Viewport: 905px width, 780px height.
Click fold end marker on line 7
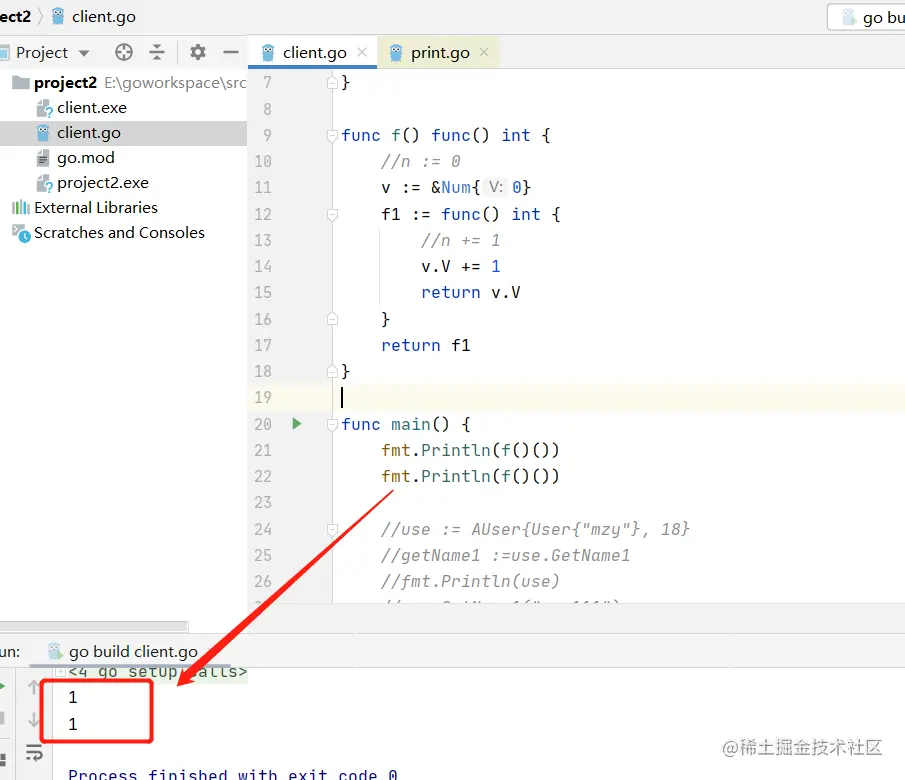pos(332,83)
